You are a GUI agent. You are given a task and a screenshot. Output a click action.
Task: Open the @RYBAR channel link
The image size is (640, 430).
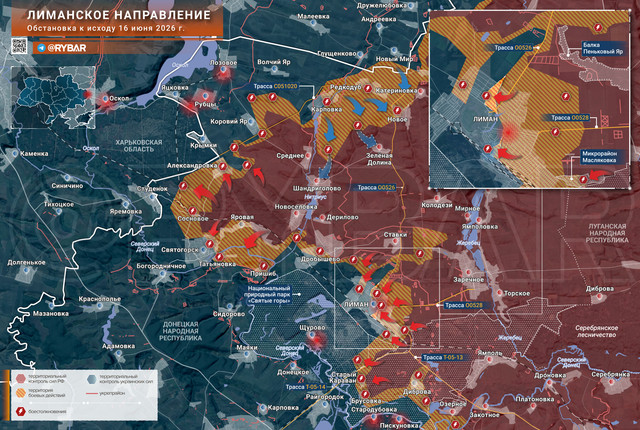[67, 48]
